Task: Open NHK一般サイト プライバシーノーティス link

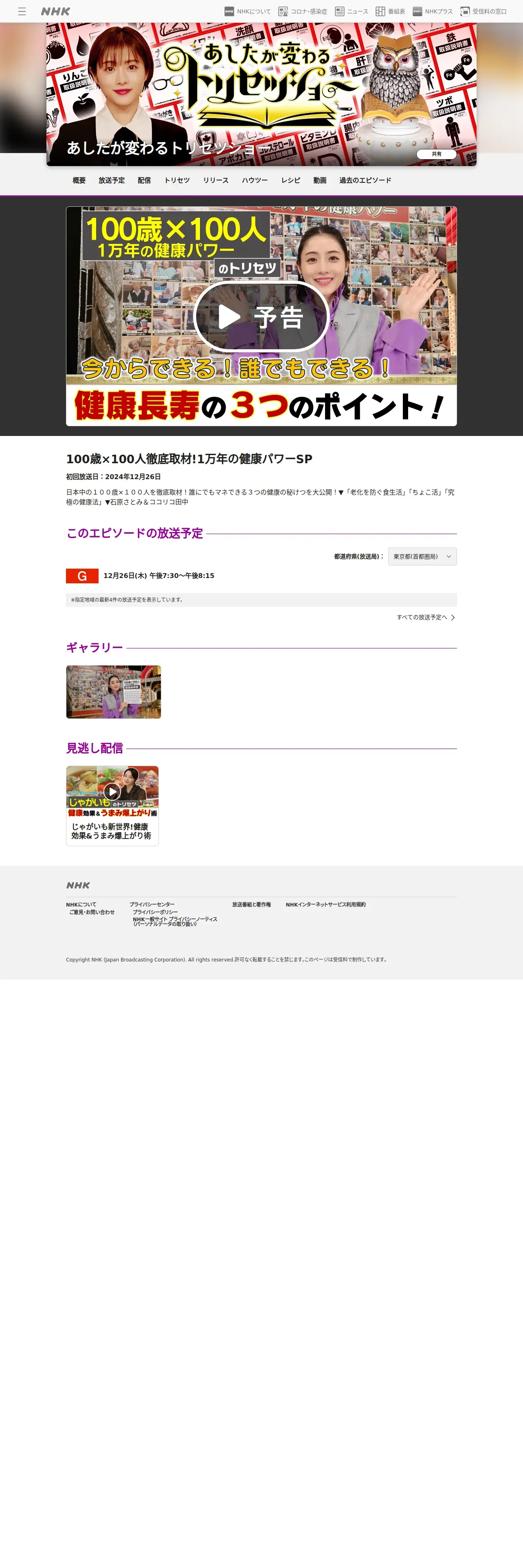Action: point(175,922)
